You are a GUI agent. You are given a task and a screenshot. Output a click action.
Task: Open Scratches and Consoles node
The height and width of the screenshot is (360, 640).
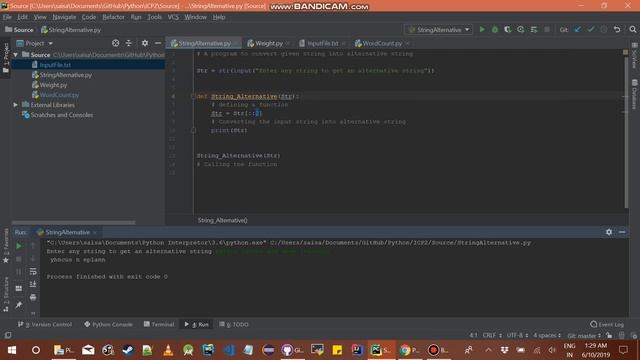click(62, 115)
